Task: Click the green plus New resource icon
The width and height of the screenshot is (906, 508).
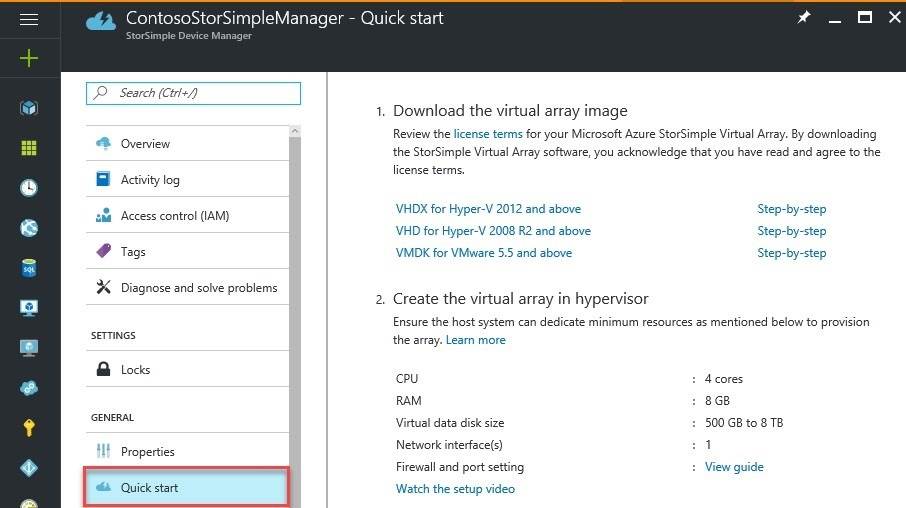Action: pos(29,59)
